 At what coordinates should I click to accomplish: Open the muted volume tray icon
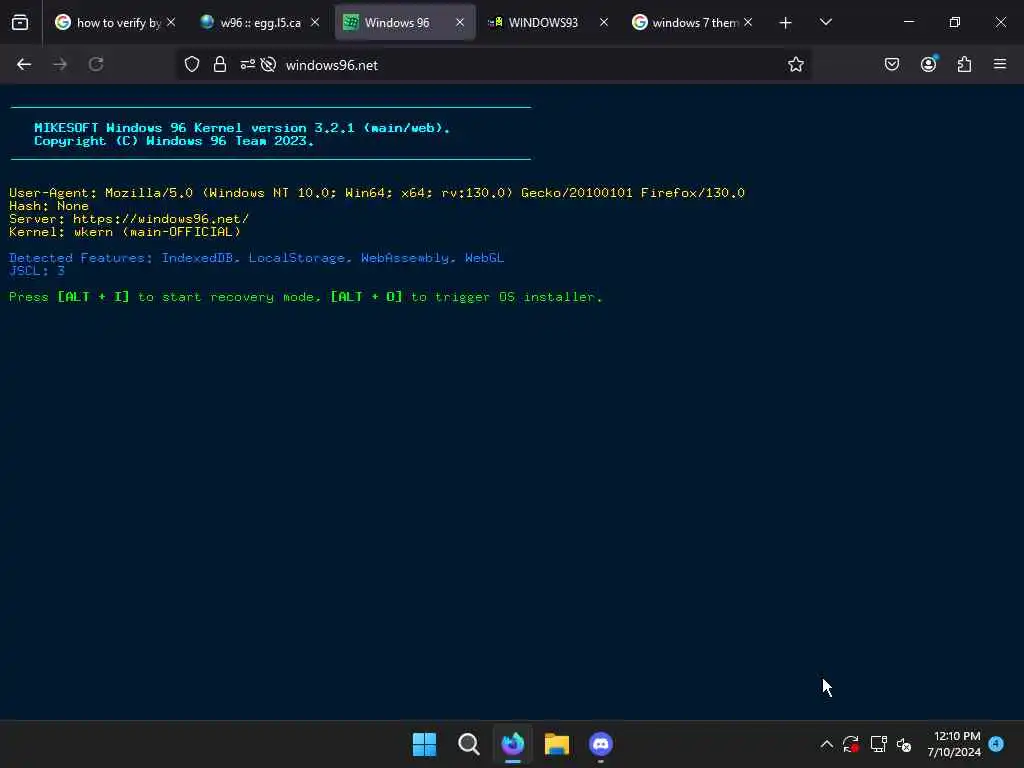[904, 744]
